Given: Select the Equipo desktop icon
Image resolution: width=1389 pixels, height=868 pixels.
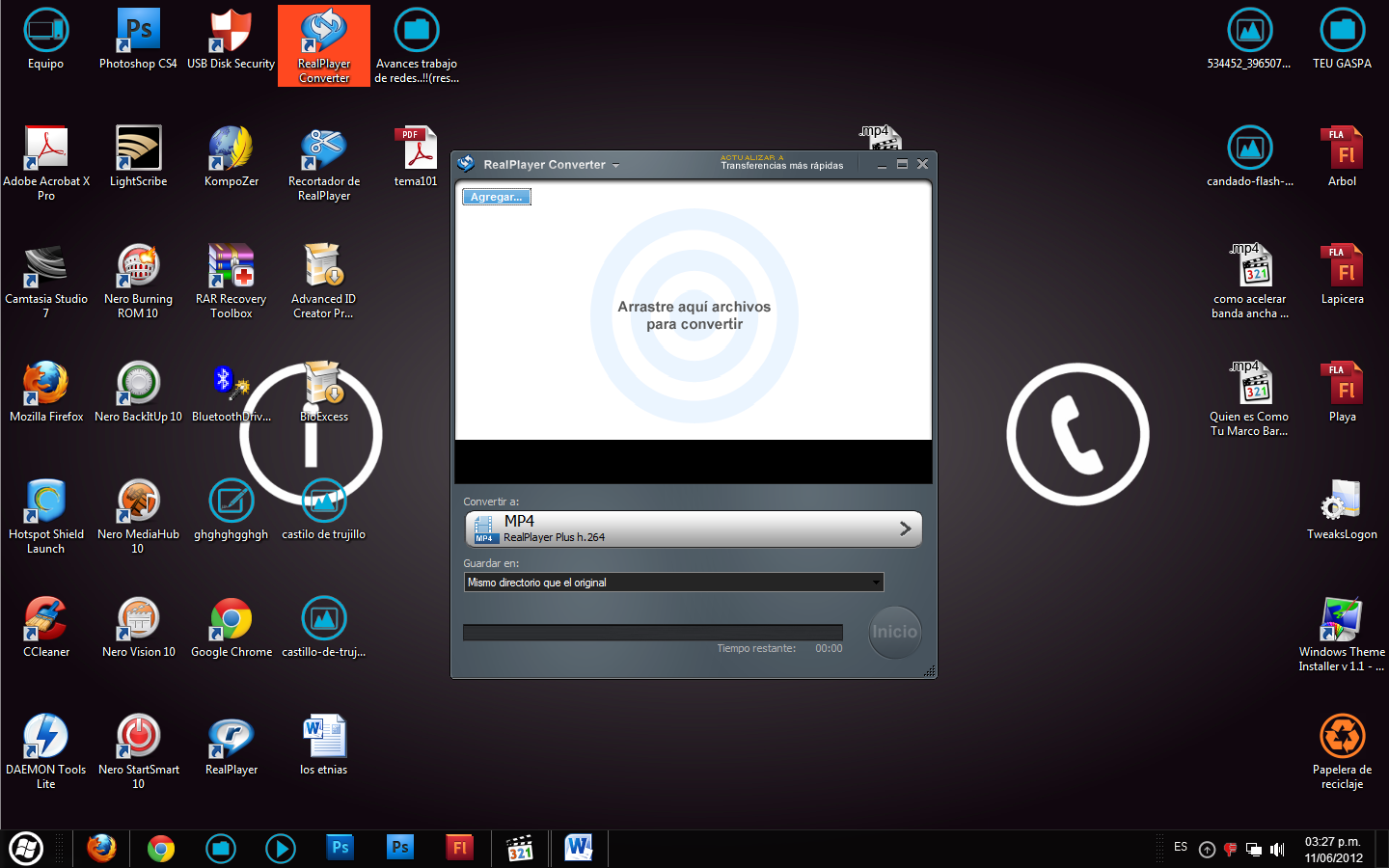Looking at the screenshot, I should (x=46, y=41).
